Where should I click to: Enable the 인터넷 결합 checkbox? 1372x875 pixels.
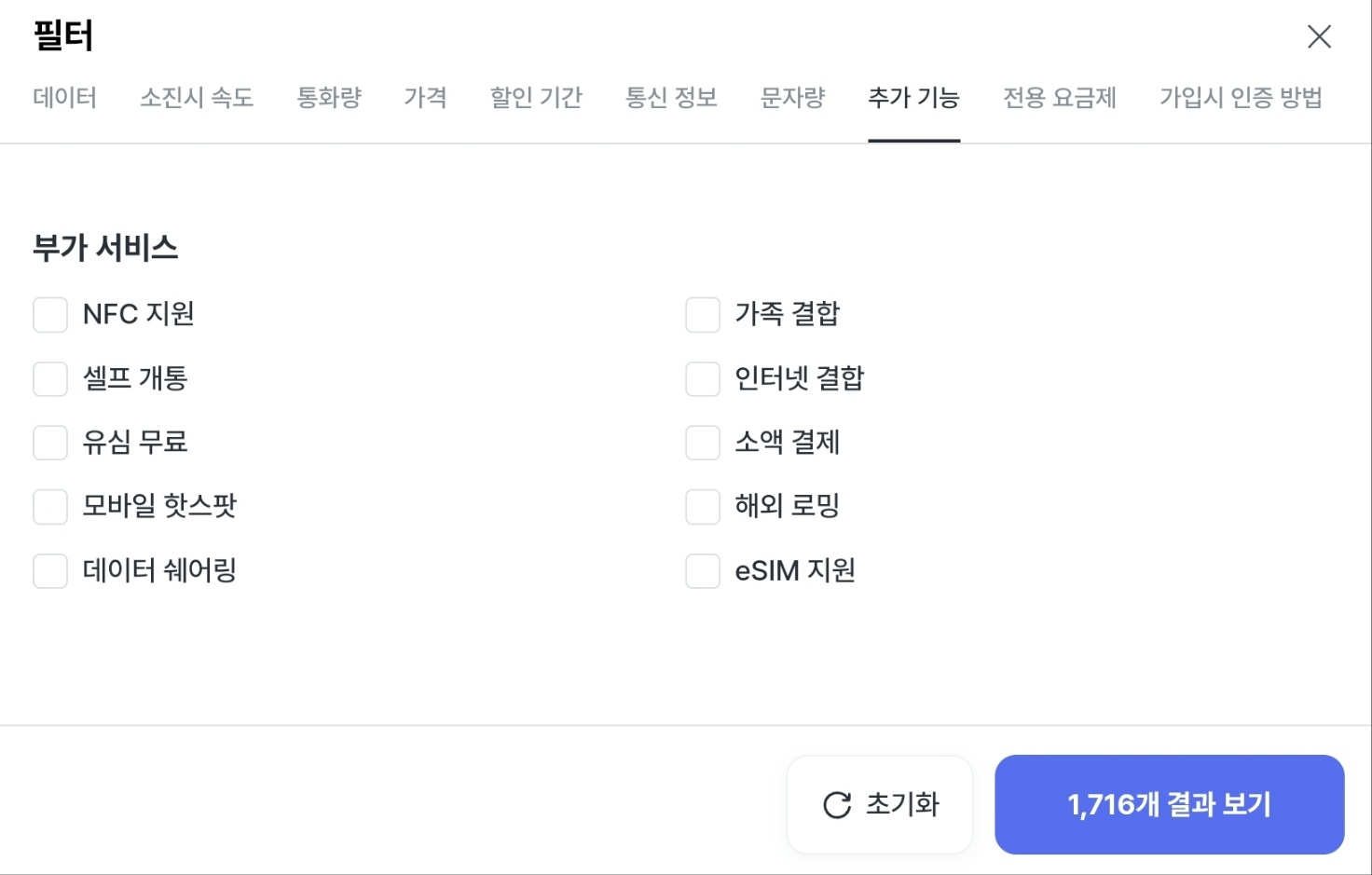click(x=702, y=378)
